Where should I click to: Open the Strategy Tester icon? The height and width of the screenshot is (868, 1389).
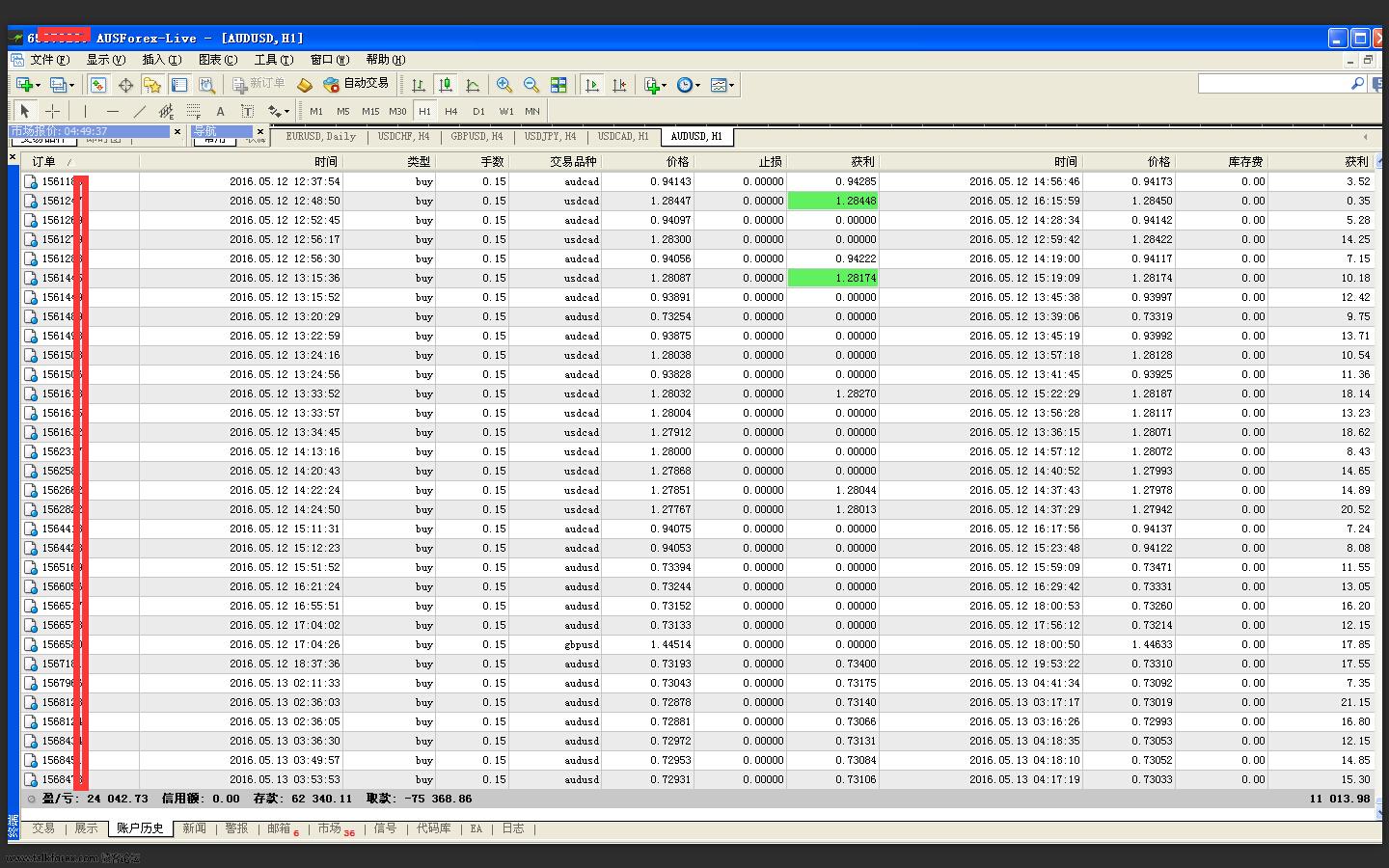click(206, 85)
